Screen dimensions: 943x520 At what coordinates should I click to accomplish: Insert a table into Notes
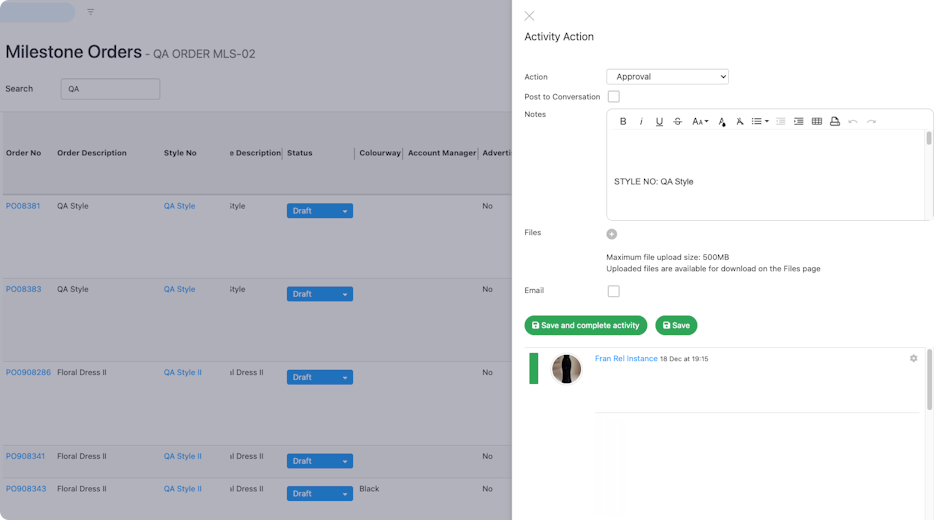[817, 121]
